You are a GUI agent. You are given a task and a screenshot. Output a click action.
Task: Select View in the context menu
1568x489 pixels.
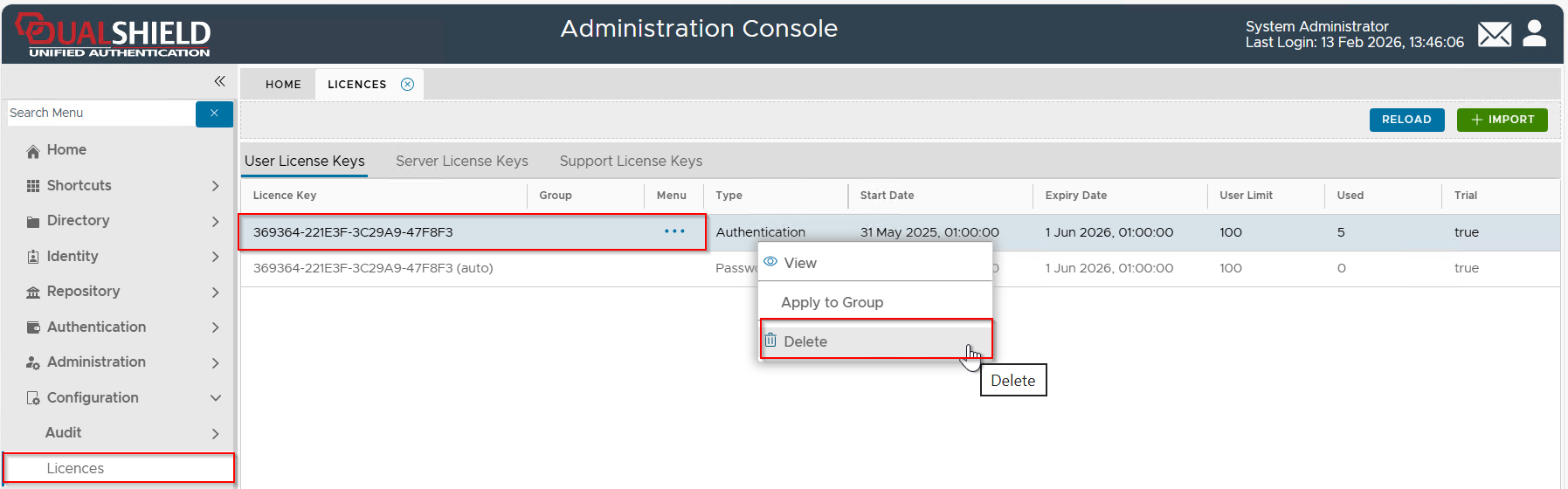tap(799, 263)
